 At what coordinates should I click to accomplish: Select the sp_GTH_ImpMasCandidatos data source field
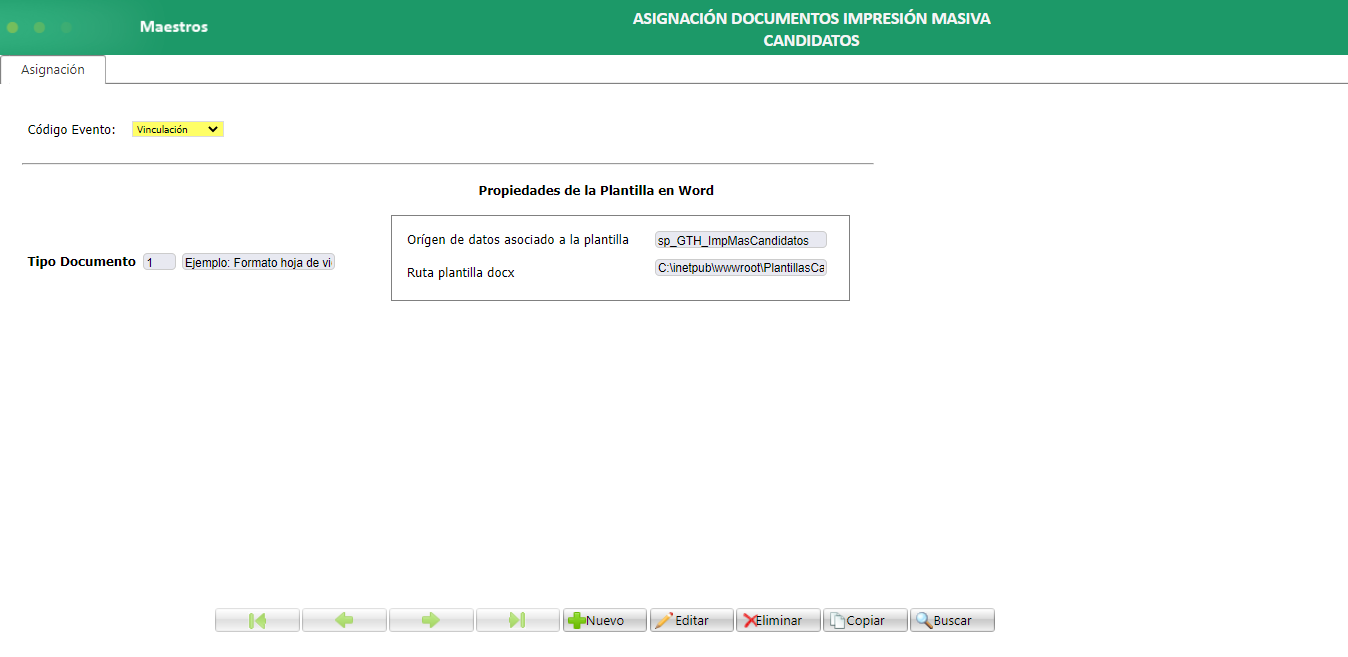(x=740, y=239)
